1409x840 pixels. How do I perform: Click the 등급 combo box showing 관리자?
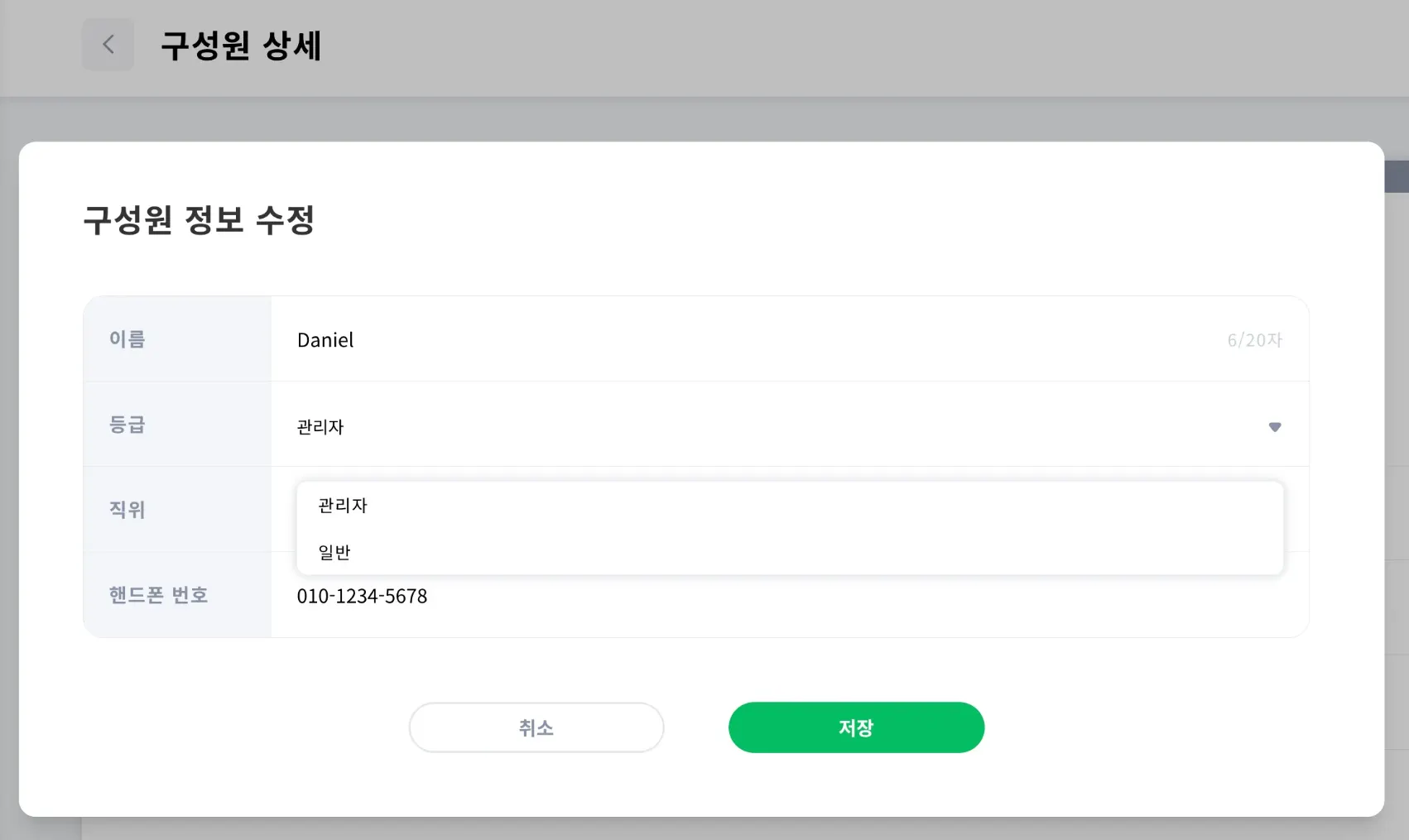click(745, 427)
